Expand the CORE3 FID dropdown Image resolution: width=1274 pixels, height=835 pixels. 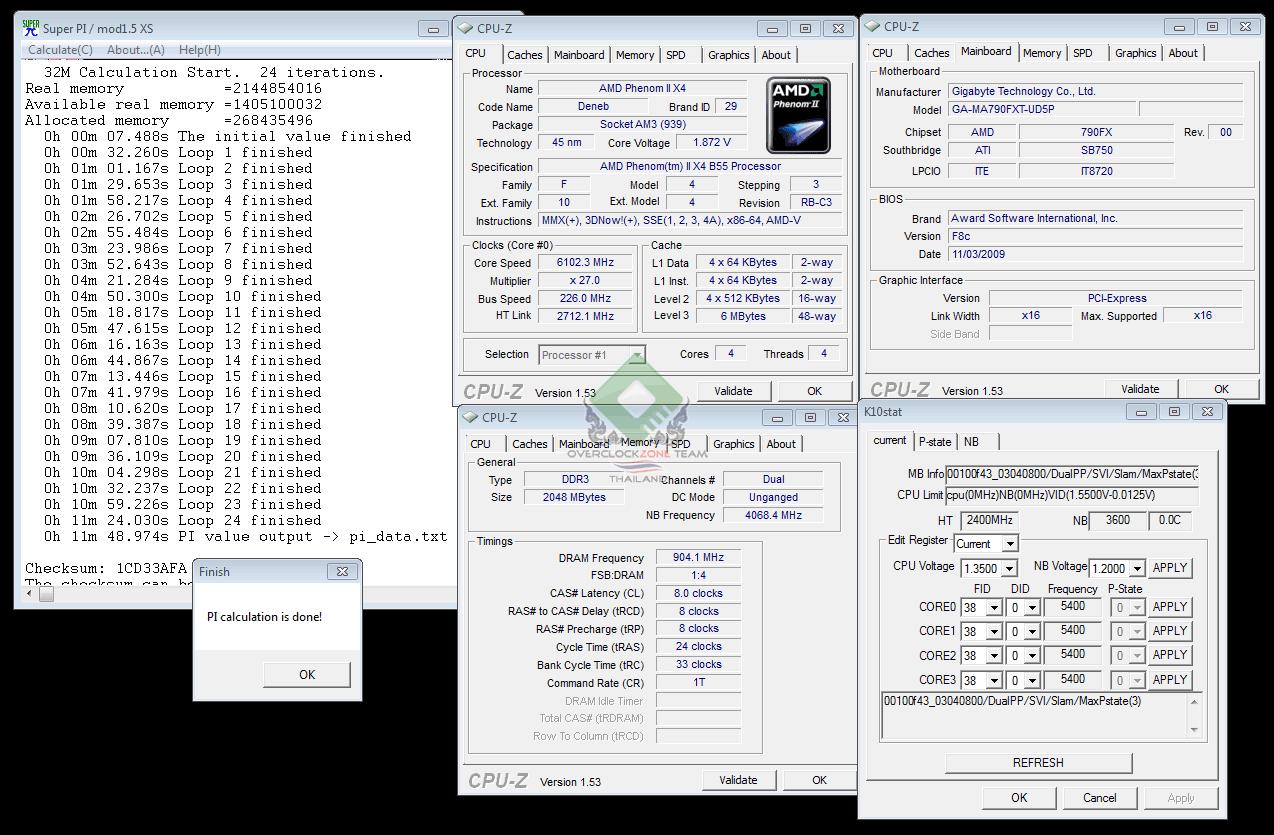993,680
